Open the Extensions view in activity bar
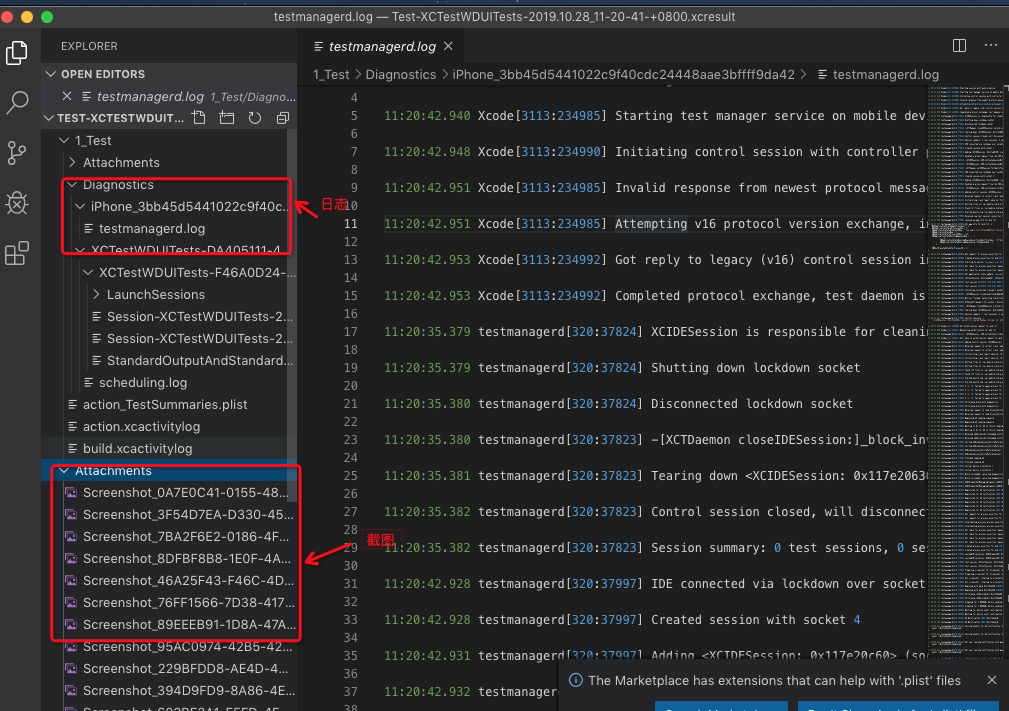The width and height of the screenshot is (1009, 711). tap(17, 253)
